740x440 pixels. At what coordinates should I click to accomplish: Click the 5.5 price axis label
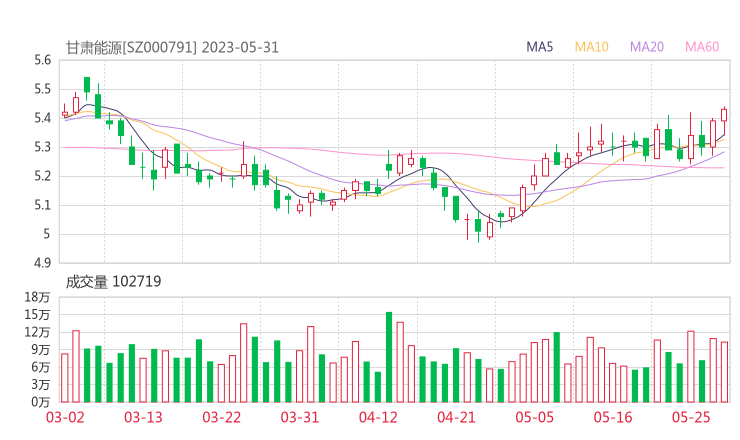click(x=42, y=89)
